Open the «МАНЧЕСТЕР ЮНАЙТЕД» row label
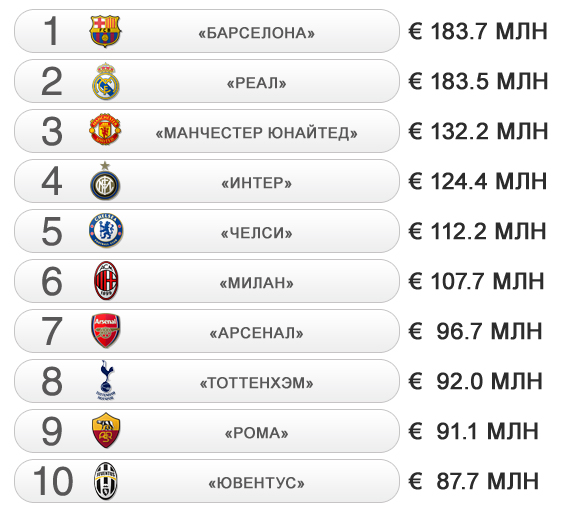This screenshot has height=509, width=566. [x=256, y=133]
